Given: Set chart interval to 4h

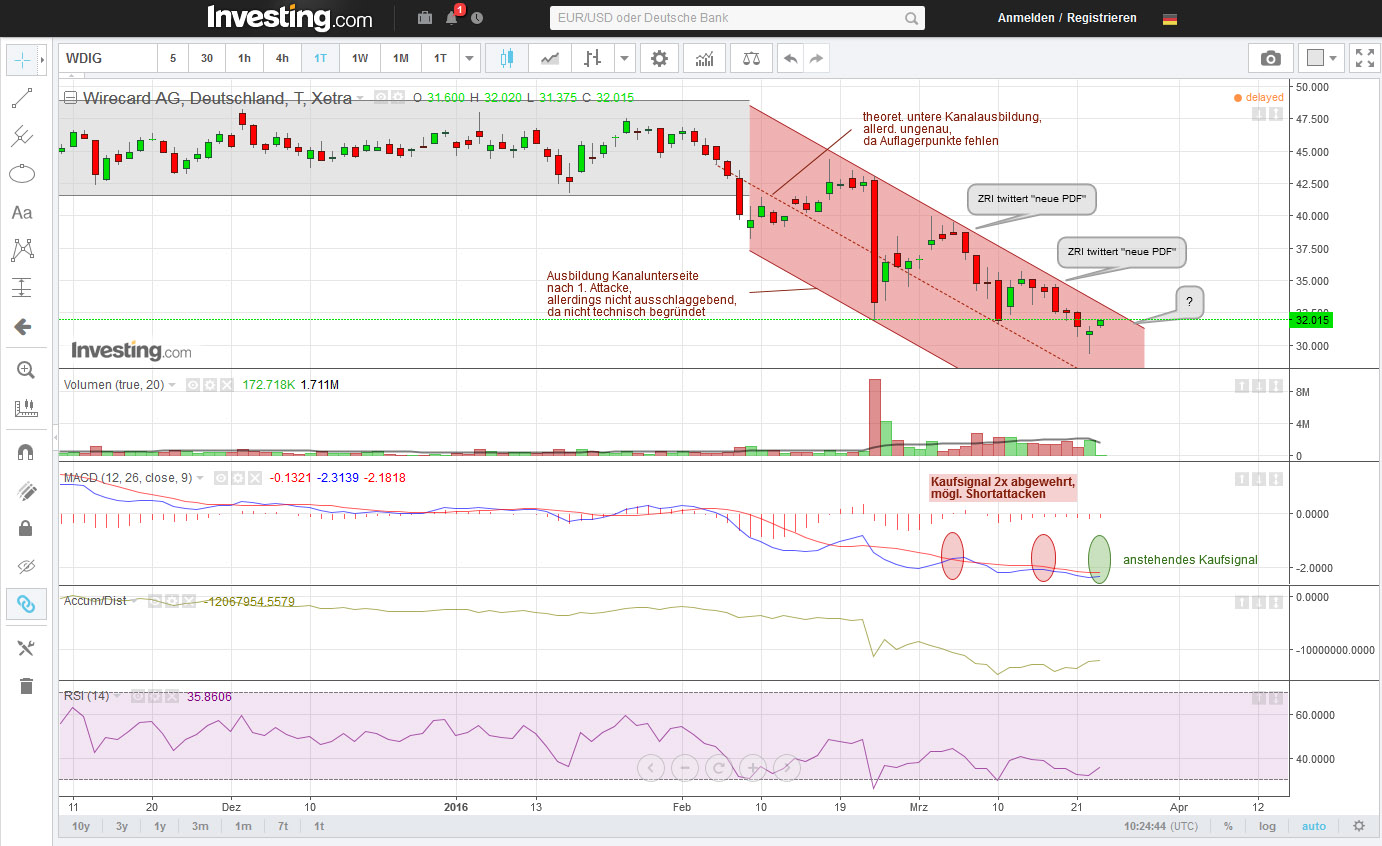Looking at the screenshot, I should 283,58.
